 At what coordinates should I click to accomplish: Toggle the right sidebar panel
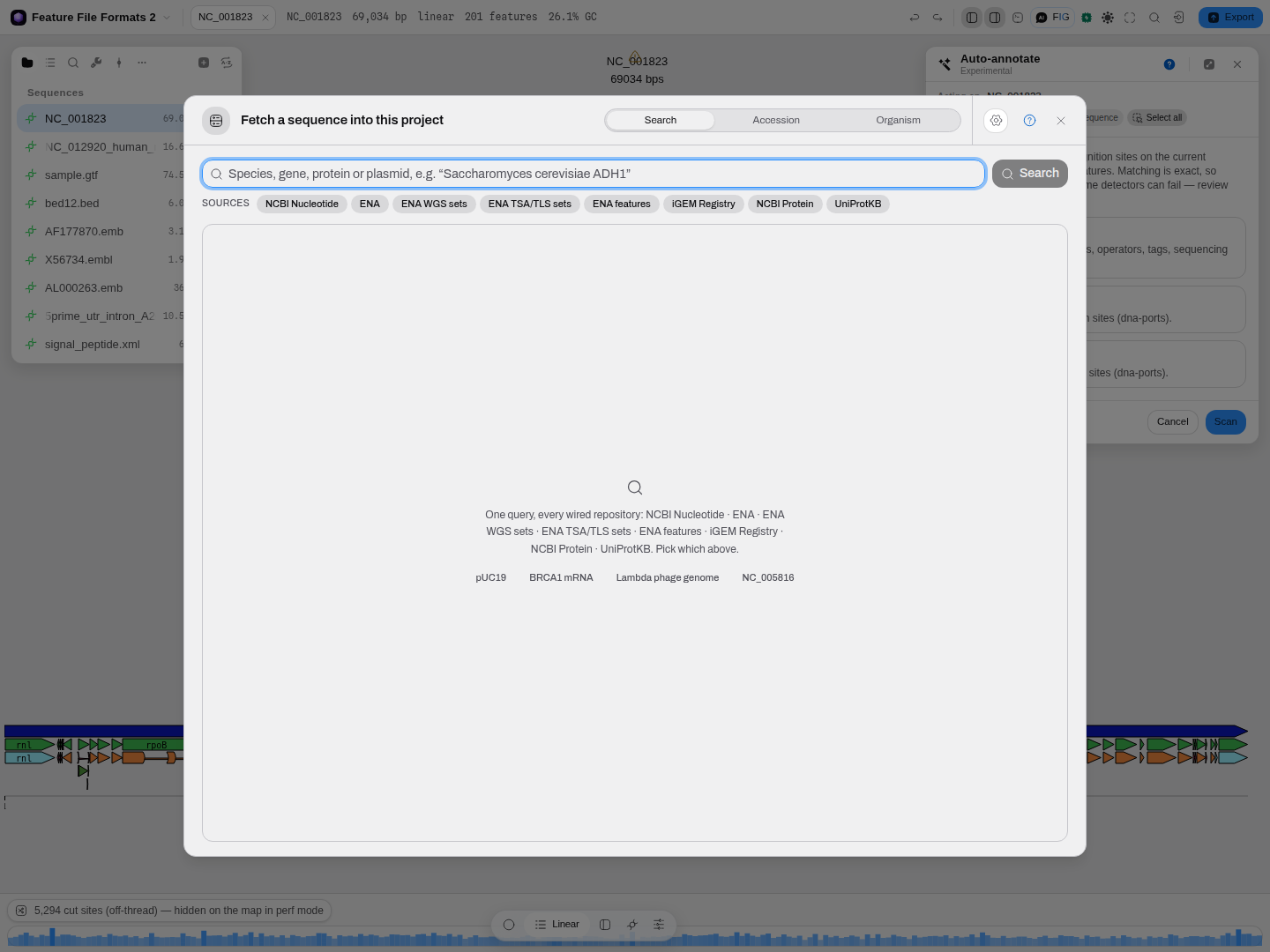click(x=995, y=18)
